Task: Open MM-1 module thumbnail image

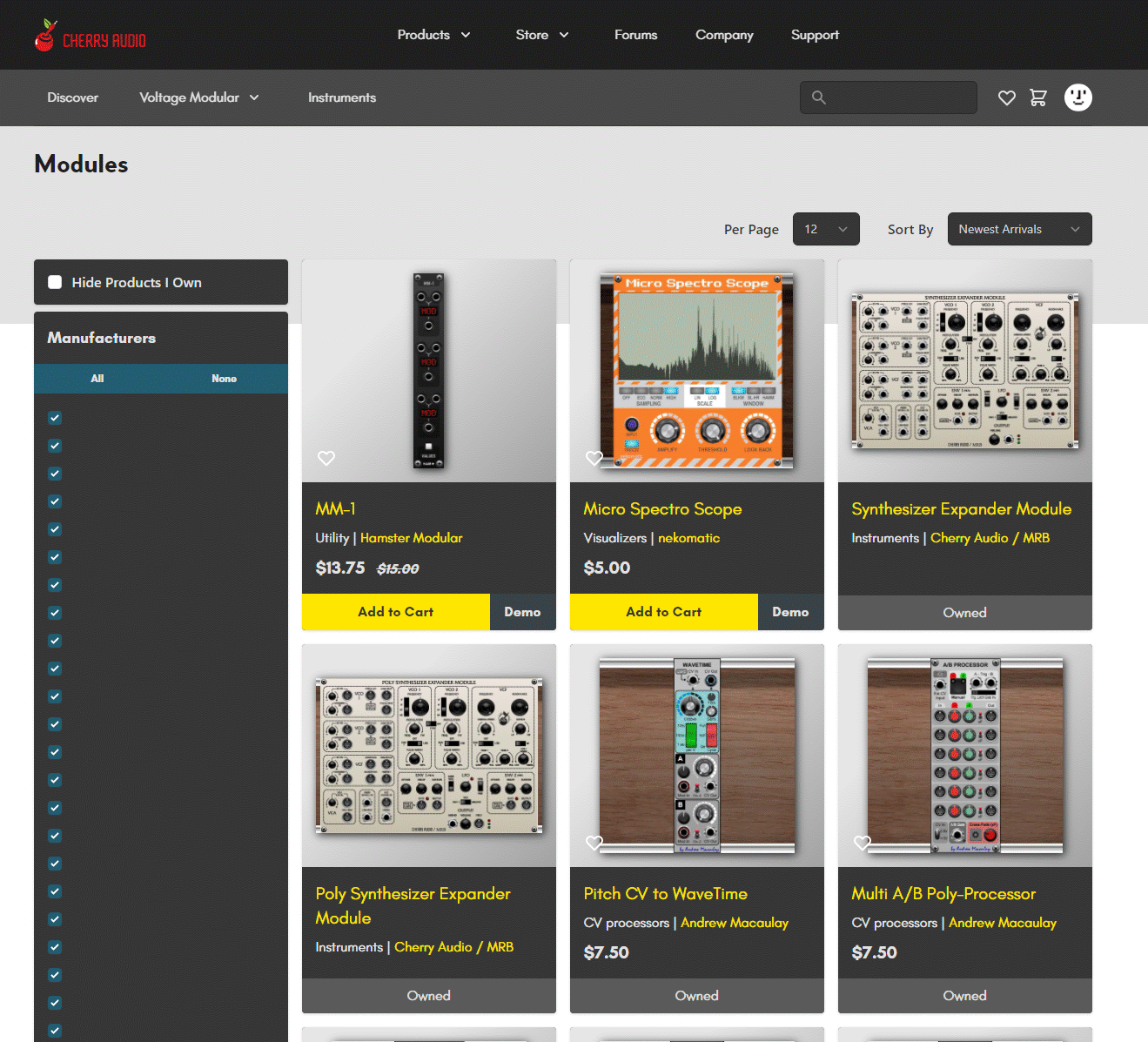Action: click(x=429, y=371)
